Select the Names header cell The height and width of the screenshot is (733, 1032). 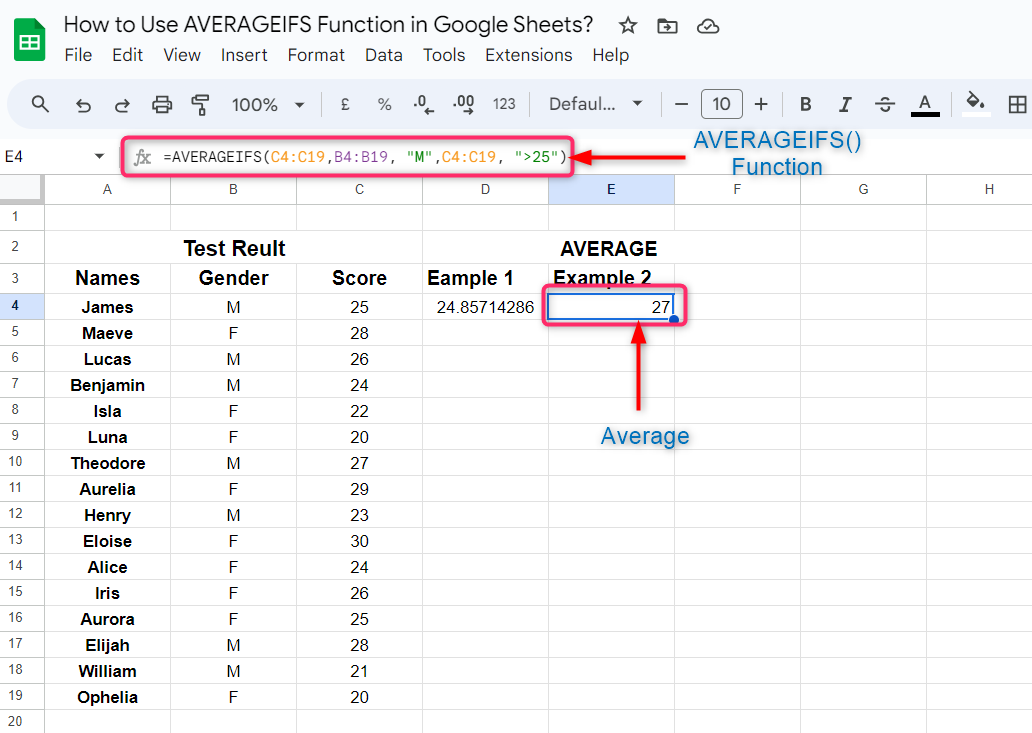click(x=107, y=278)
